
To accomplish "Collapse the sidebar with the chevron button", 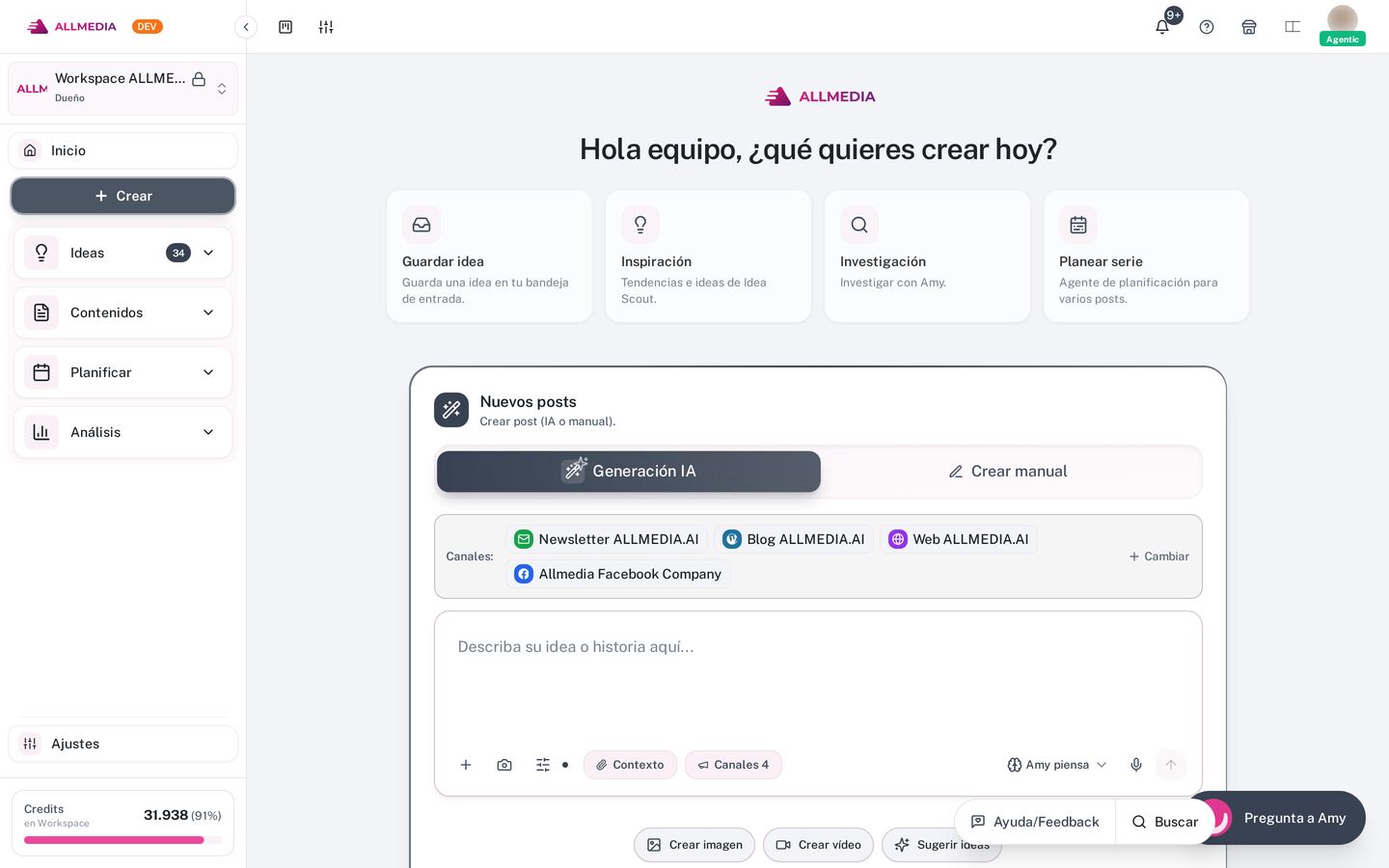I will 246,27.
